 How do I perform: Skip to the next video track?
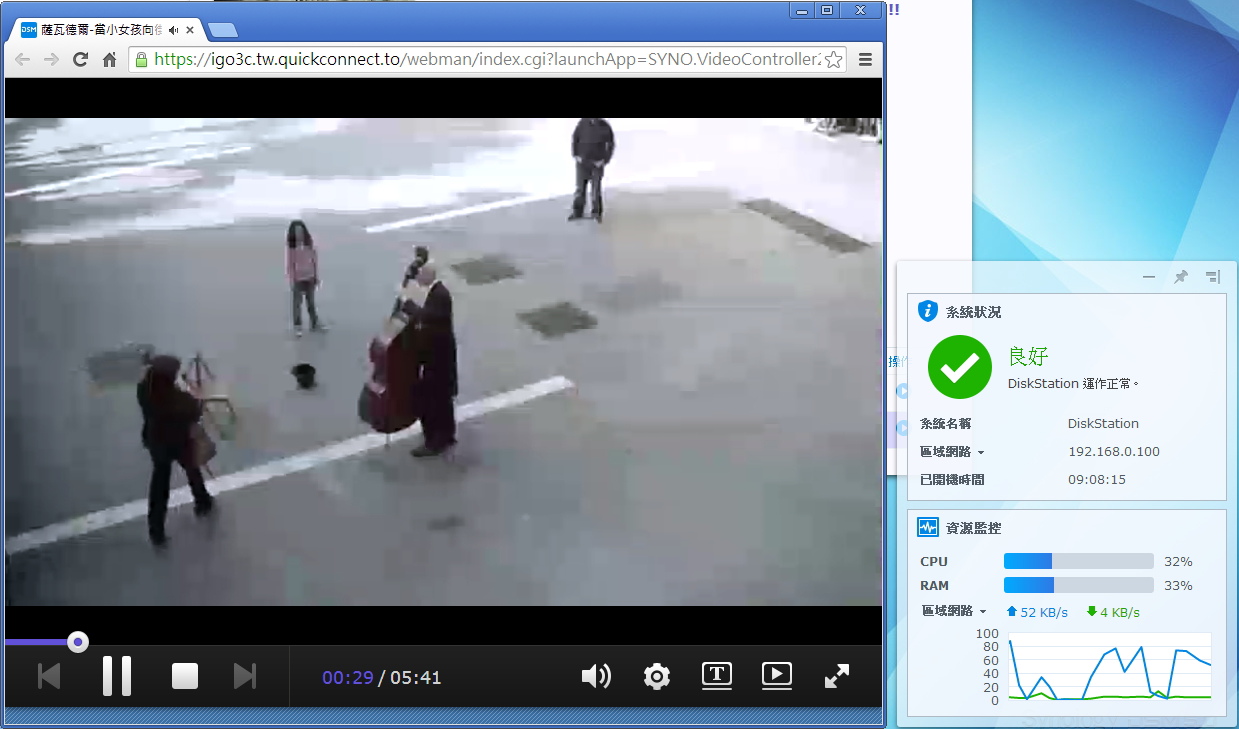(245, 676)
